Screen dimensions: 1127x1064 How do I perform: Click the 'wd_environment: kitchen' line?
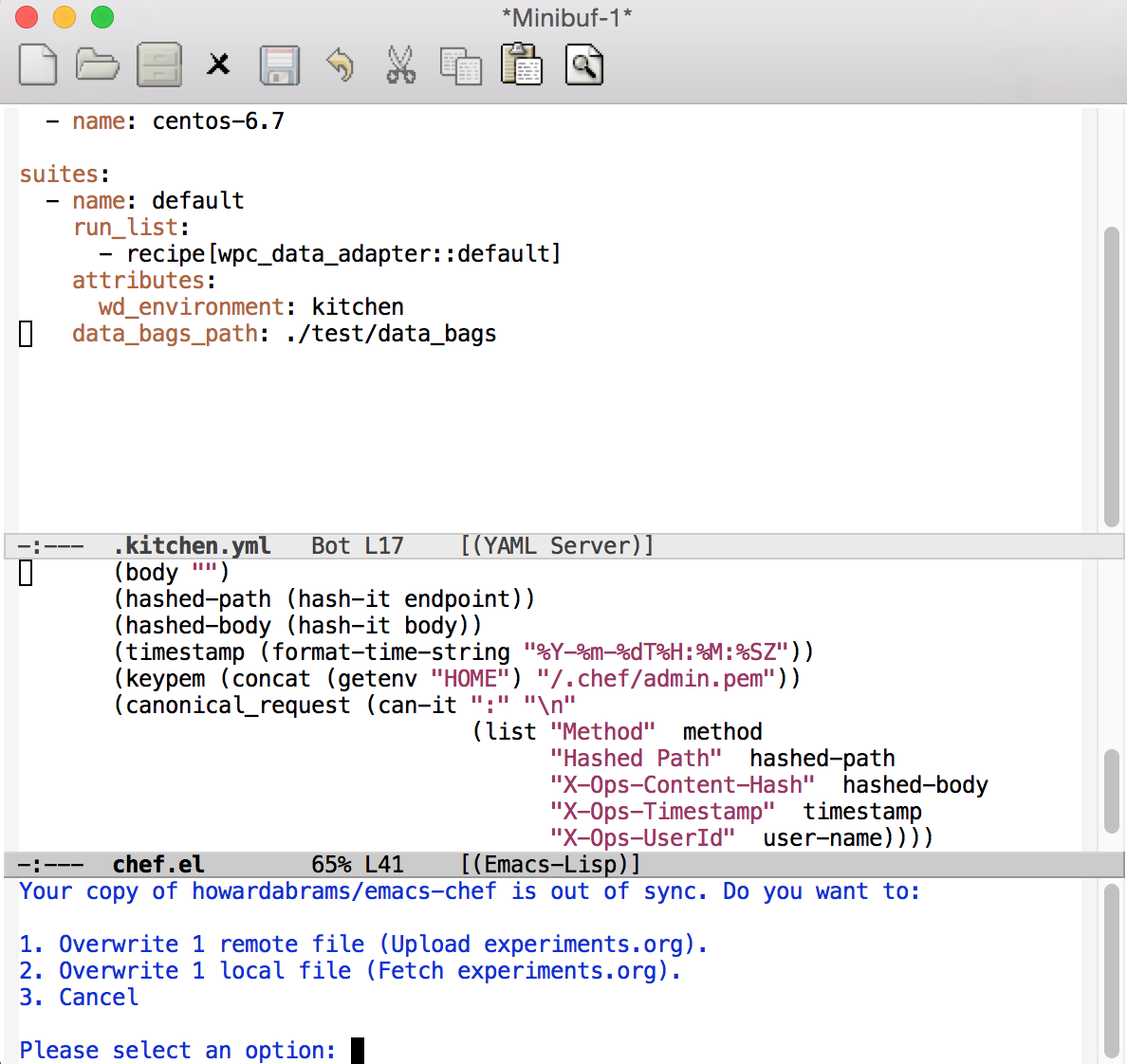(250, 306)
